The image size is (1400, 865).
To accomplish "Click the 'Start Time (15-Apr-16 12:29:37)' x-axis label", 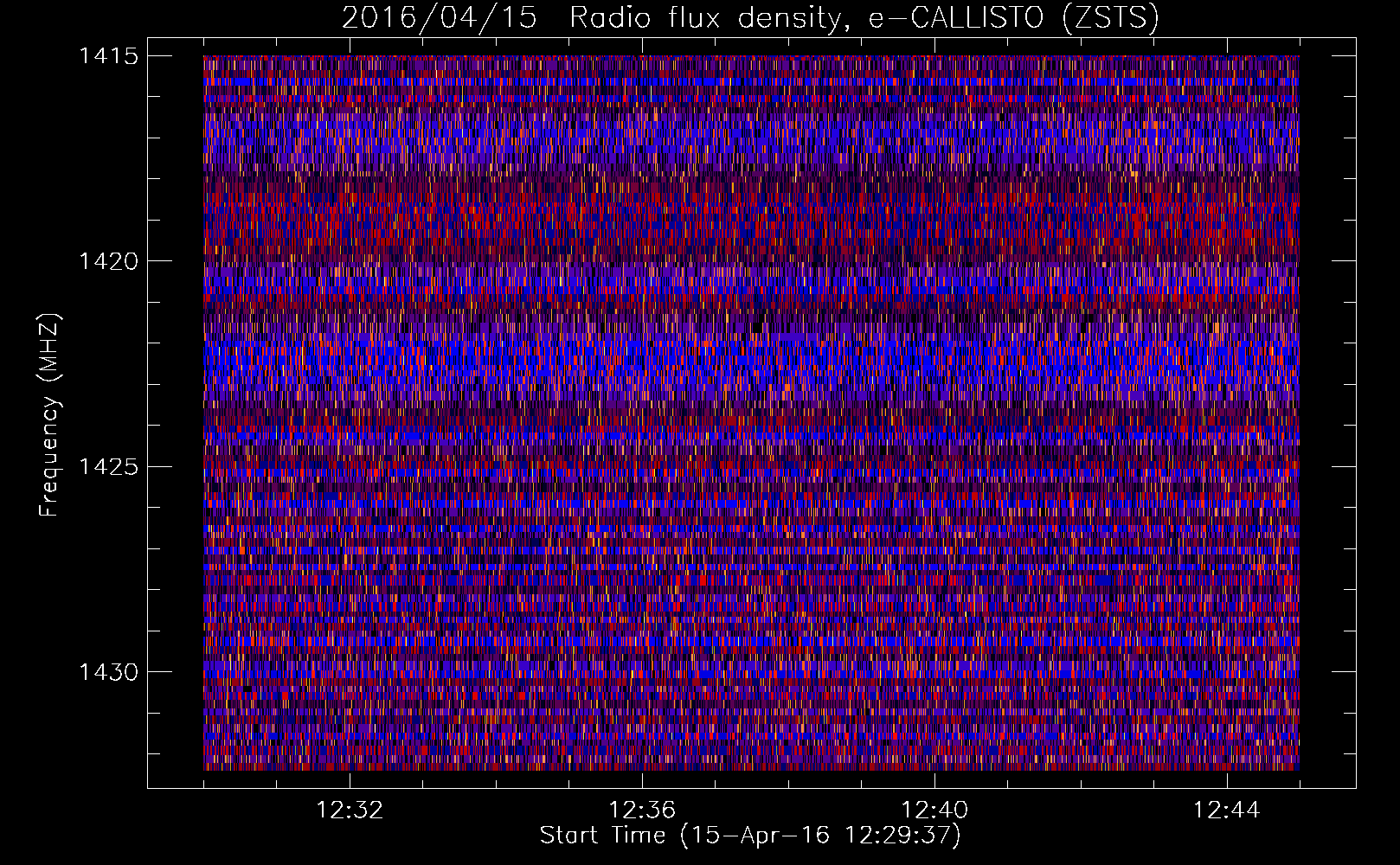I will click(750, 836).
